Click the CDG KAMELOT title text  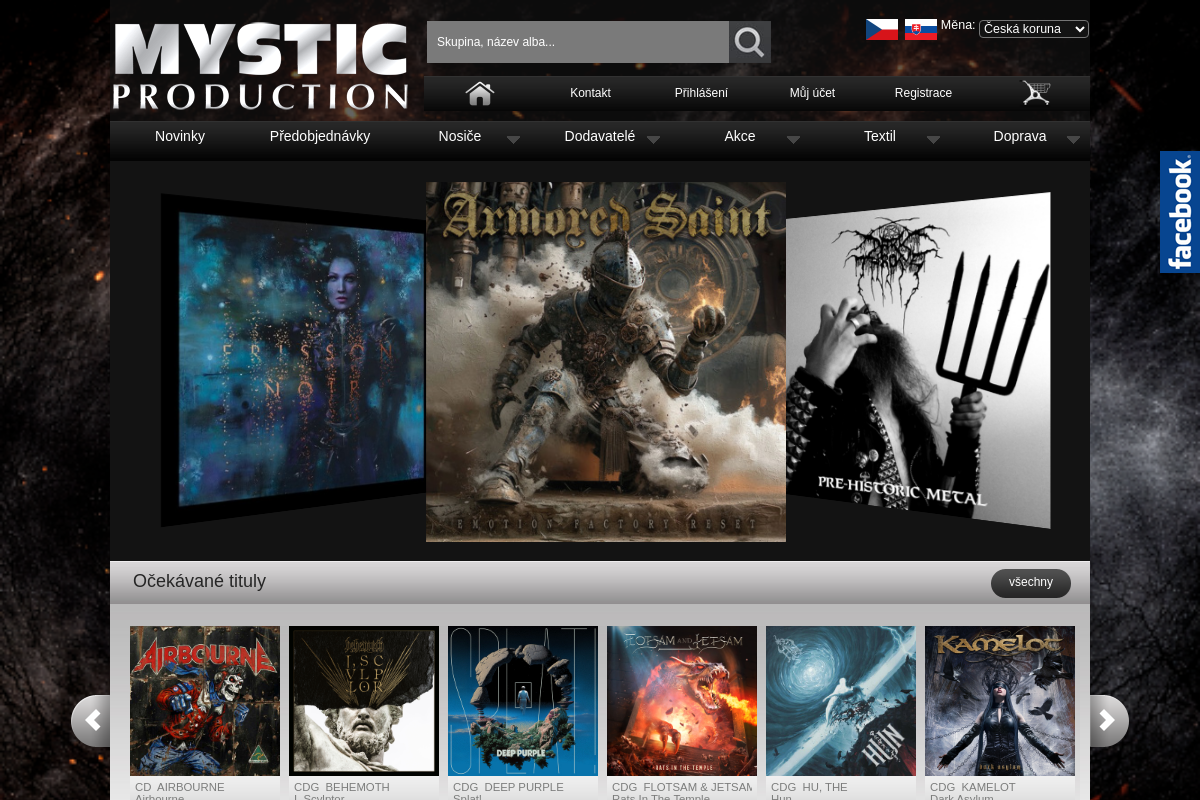973,787
